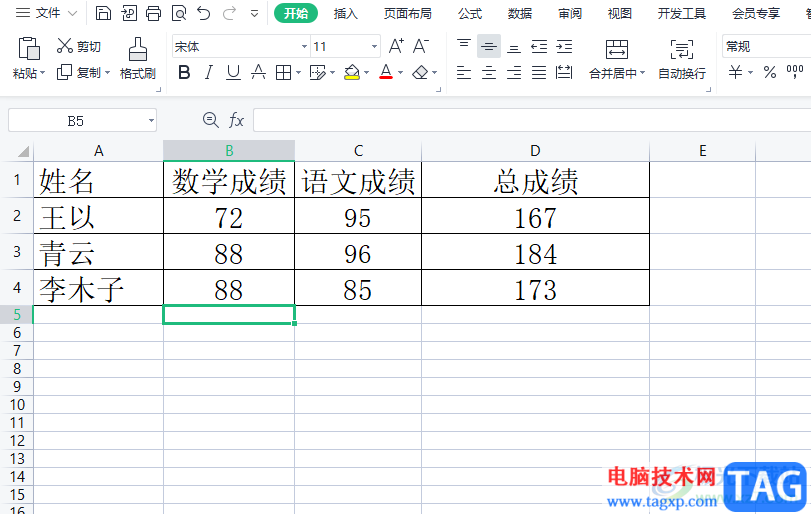Apply percent style format
Screen dimensions: 811x514
[x=770, y=72]
